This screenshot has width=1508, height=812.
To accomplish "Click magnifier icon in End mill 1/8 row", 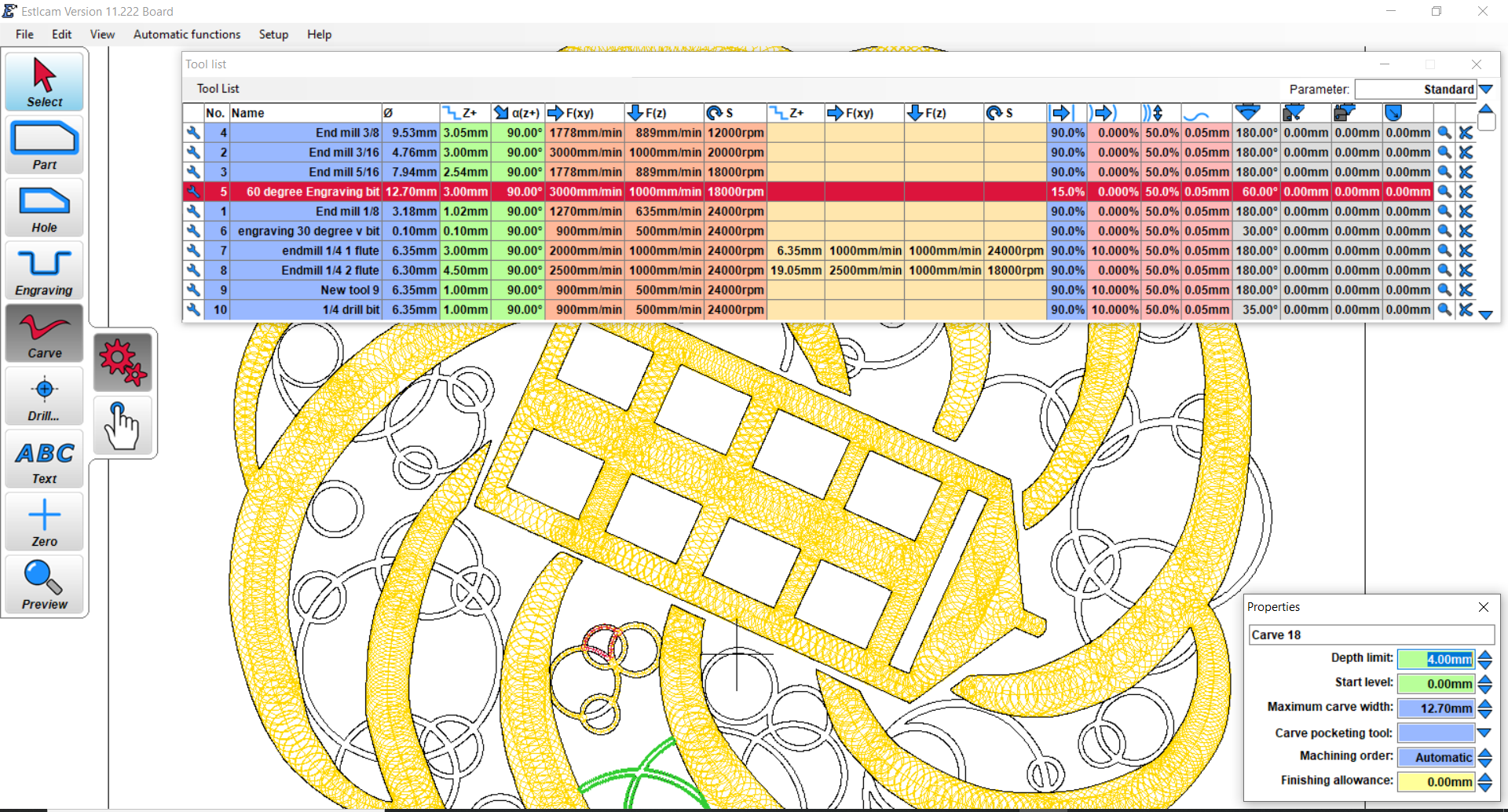I will coord(1444,211).
